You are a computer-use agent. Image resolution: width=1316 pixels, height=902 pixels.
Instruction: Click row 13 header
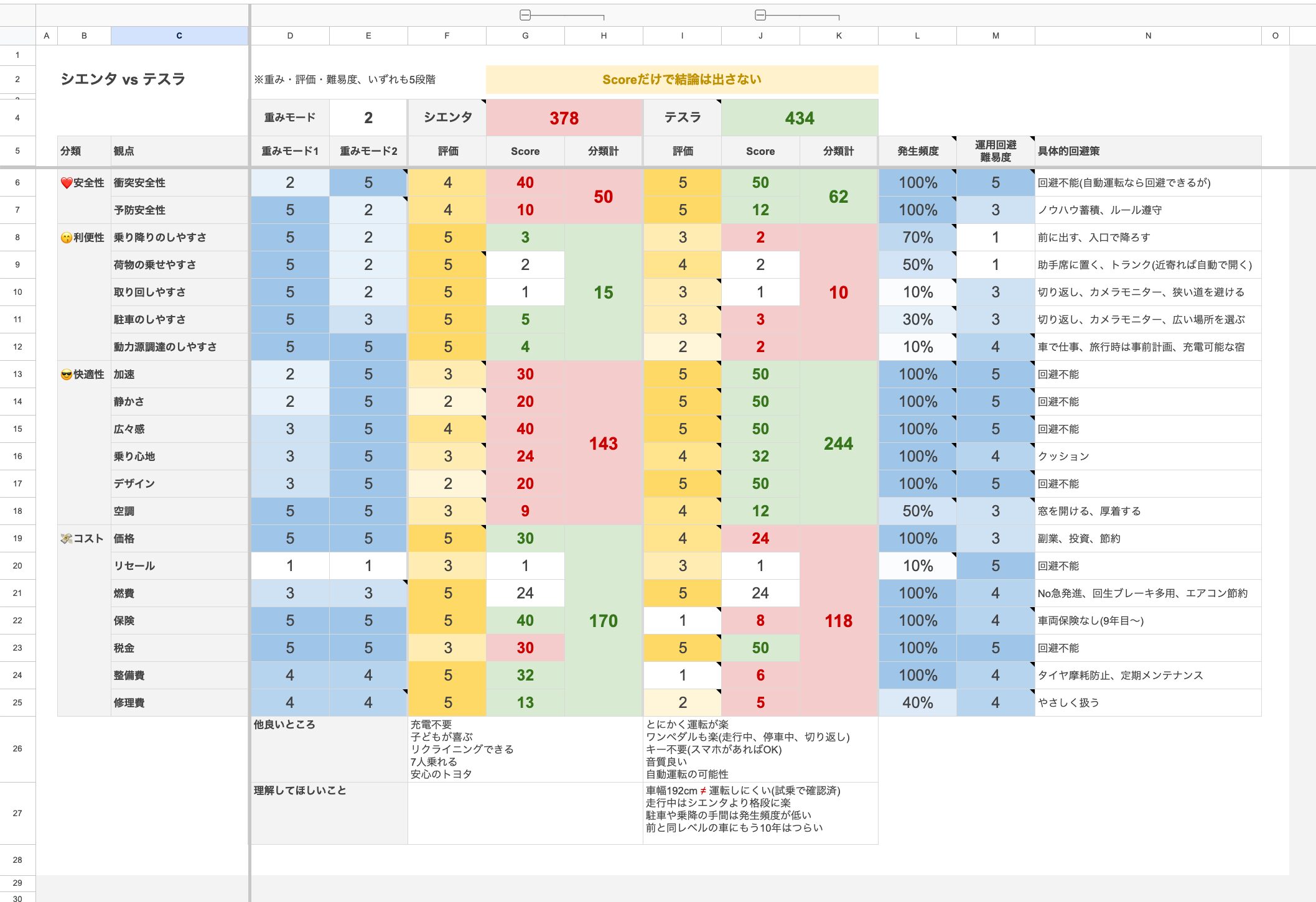pyautogui.click(x=17, y=374)
